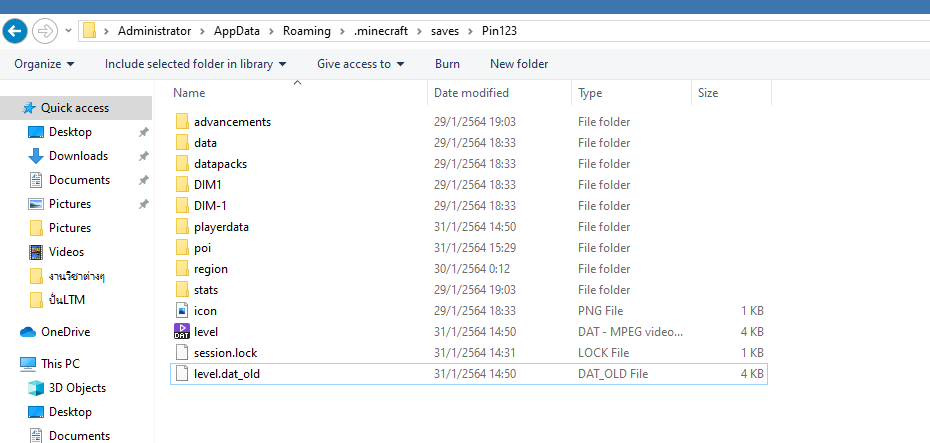
Task: Open the recent locations dropdown arrow
Action: 68,31
